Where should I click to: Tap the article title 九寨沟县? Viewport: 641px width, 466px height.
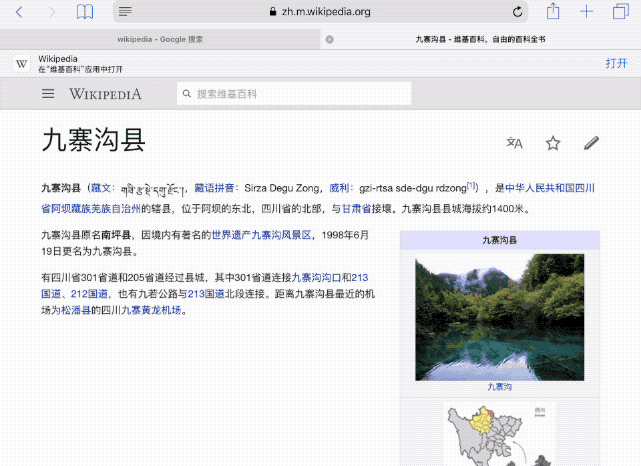[94, 140]
